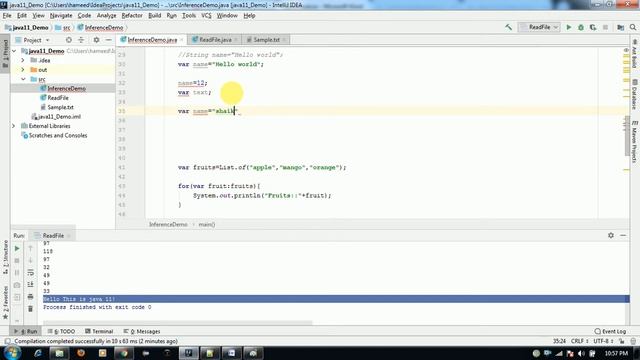
Task: Open Scratches and Consoles node
Action: (x=58, y=136)
